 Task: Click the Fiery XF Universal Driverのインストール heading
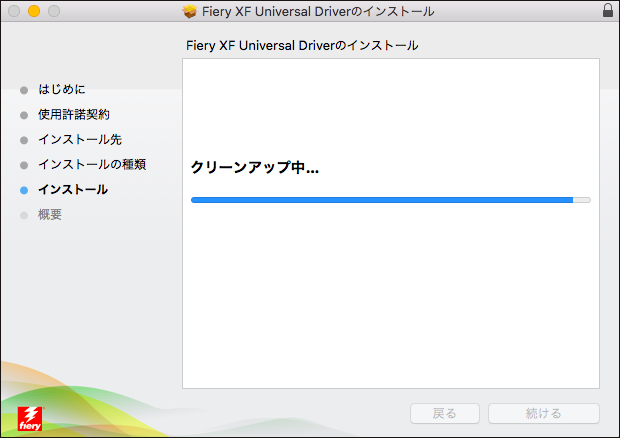click(302, 45)
